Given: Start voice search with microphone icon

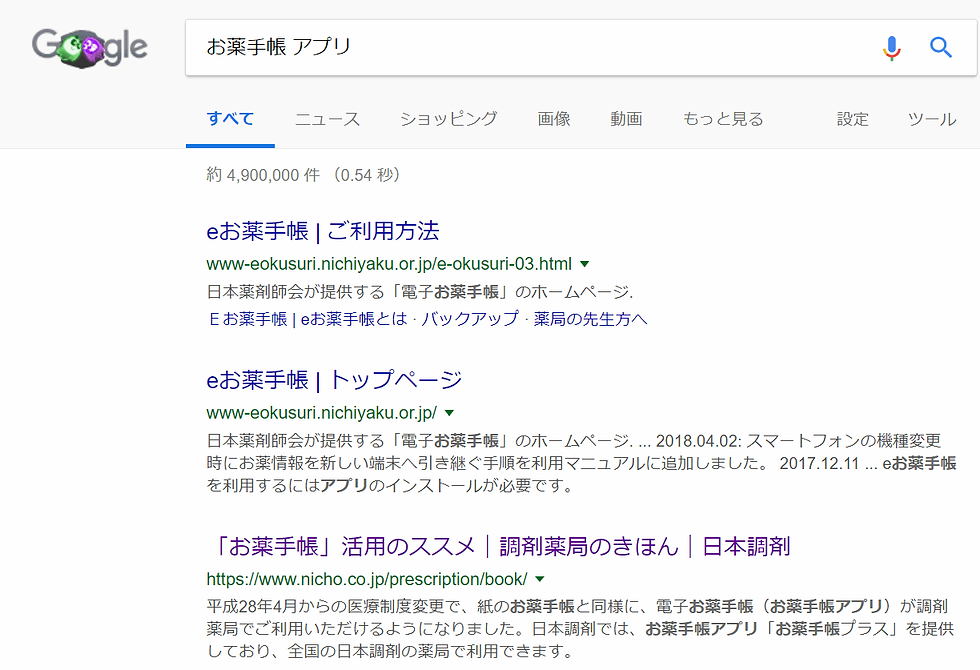Looking at the screenshot, I should pos(892,48).
